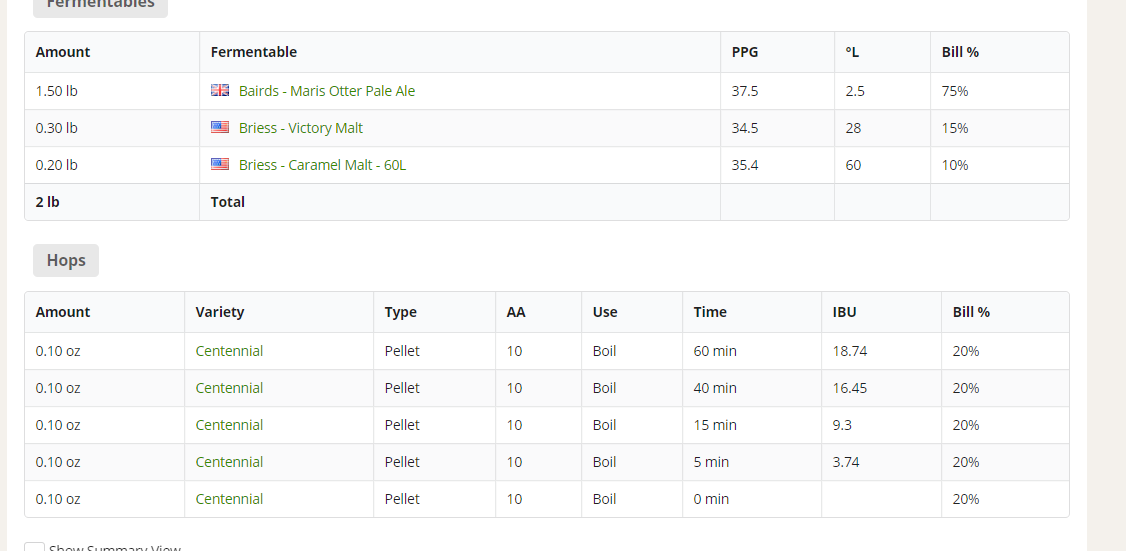Click the IBU column header in Hops table
This screenshot has height=551, width=1126.
coord(844,312)
